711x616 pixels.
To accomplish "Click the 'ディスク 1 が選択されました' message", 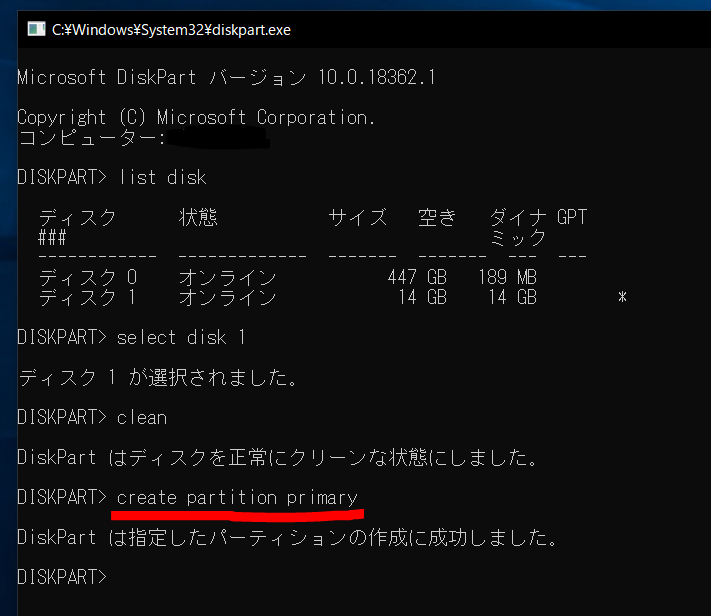I will [x=158, y=377].
